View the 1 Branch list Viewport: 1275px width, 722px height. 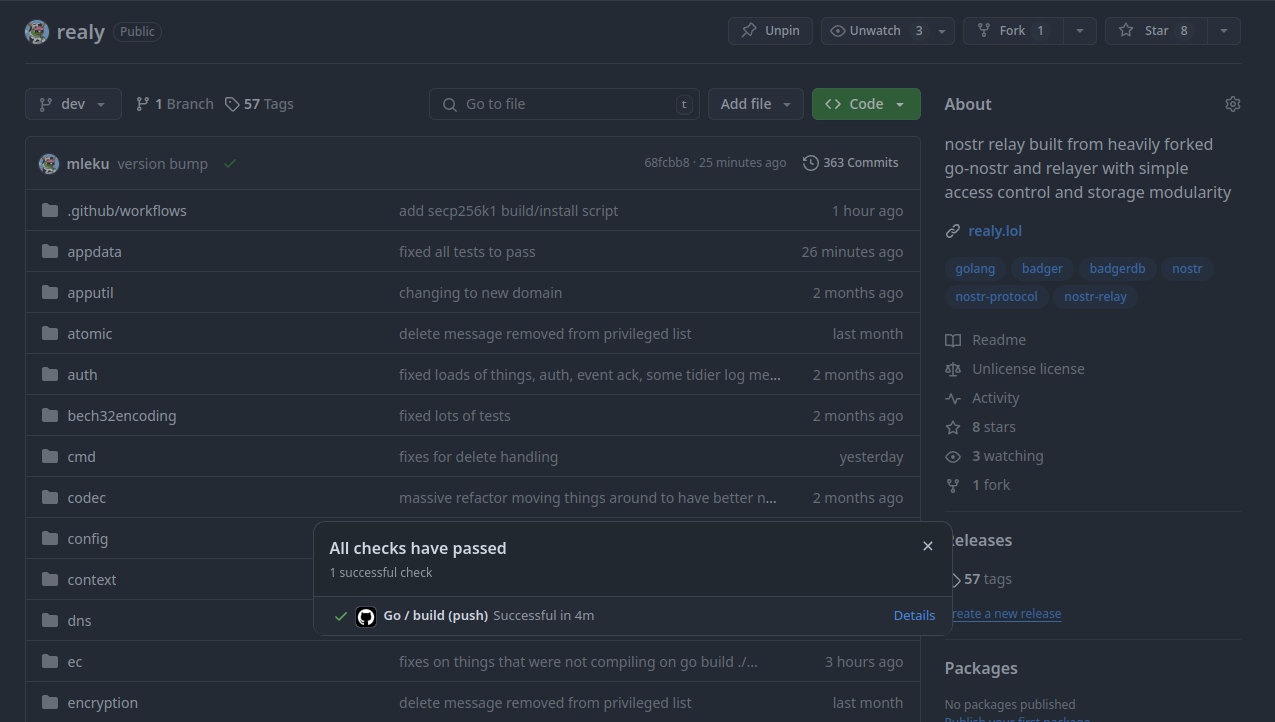pos(175,104)
